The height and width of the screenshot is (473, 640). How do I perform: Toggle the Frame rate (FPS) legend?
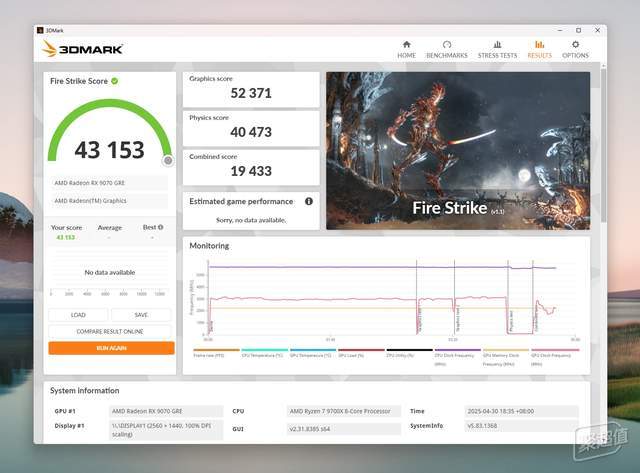coord(216,353)
